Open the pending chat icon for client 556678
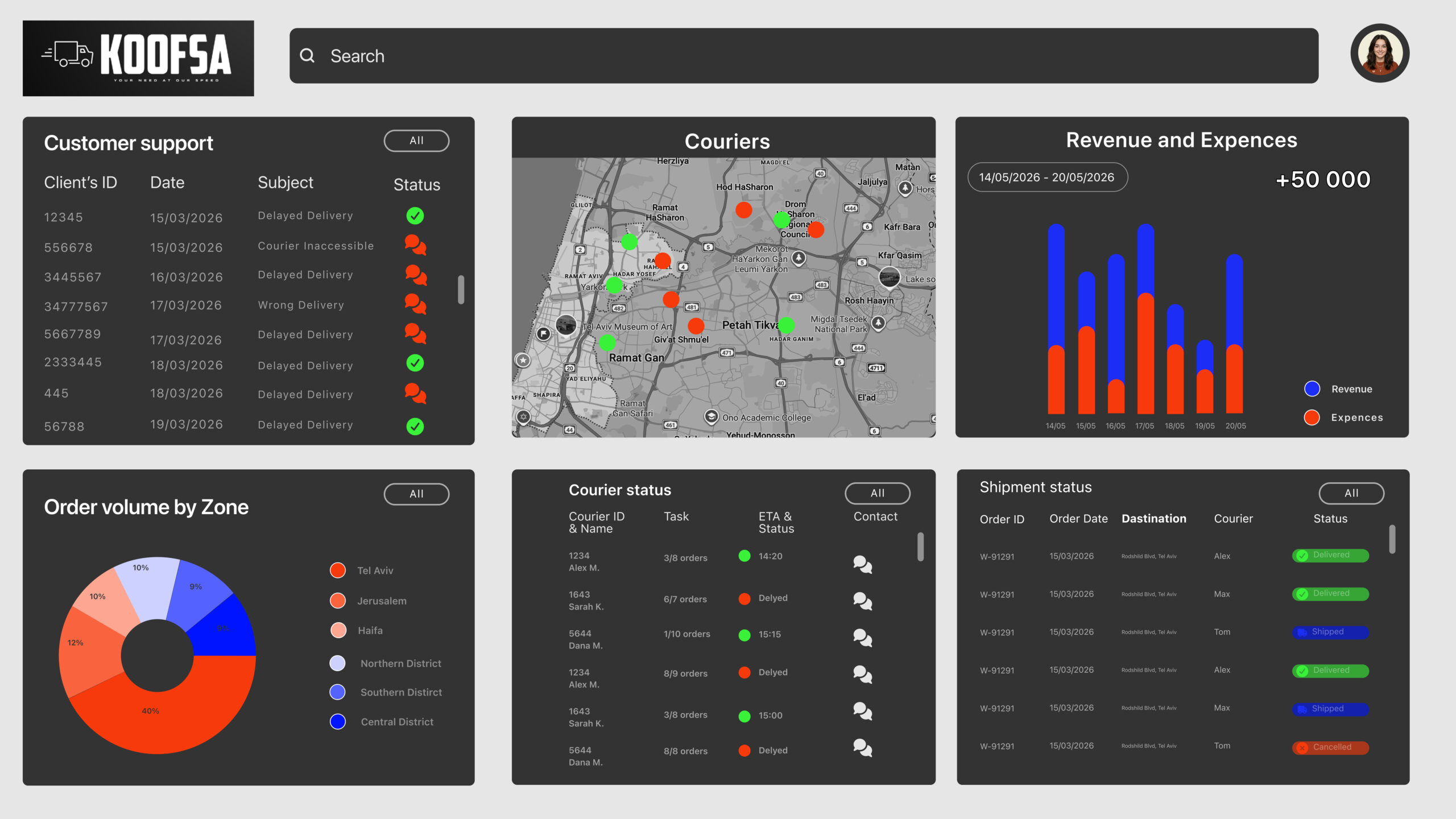The image size is (1456, 819). (415, 245)
